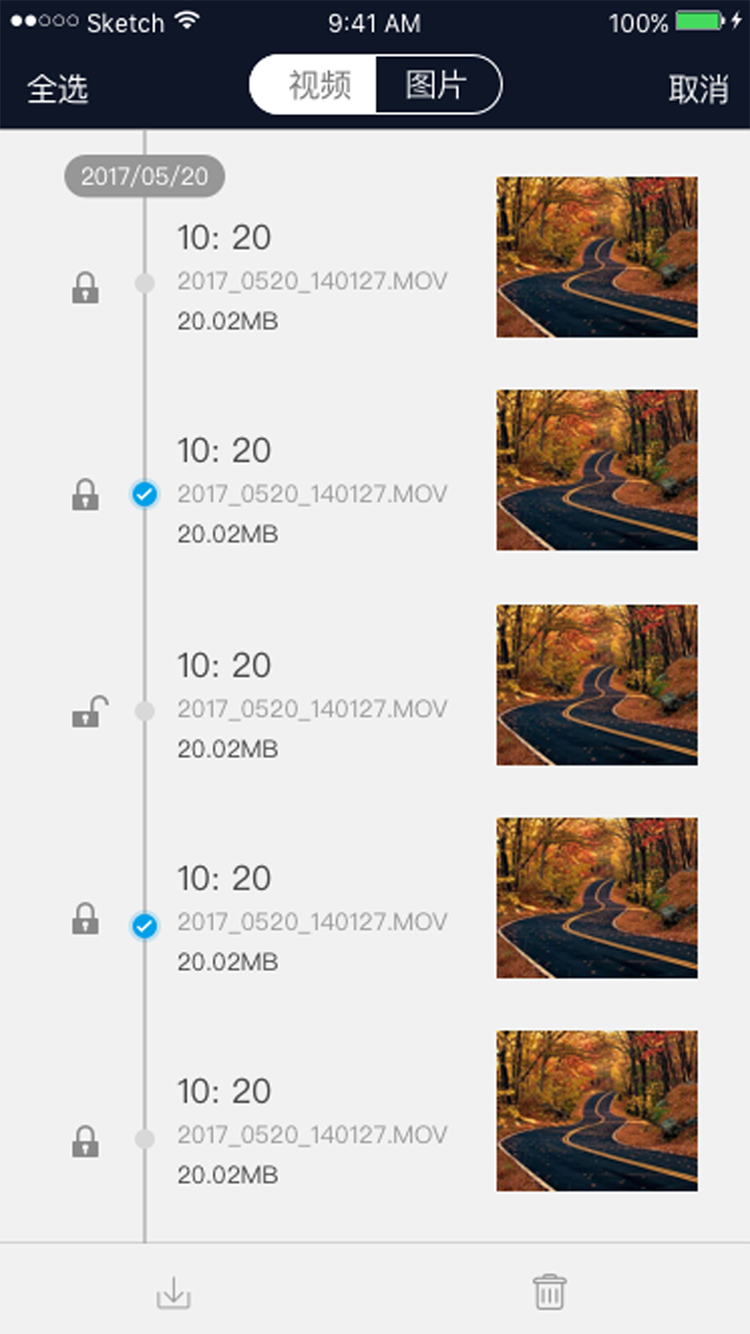Select the third video's timeline dot
This screenshot has height=1334, width=750.
point(145,711)
